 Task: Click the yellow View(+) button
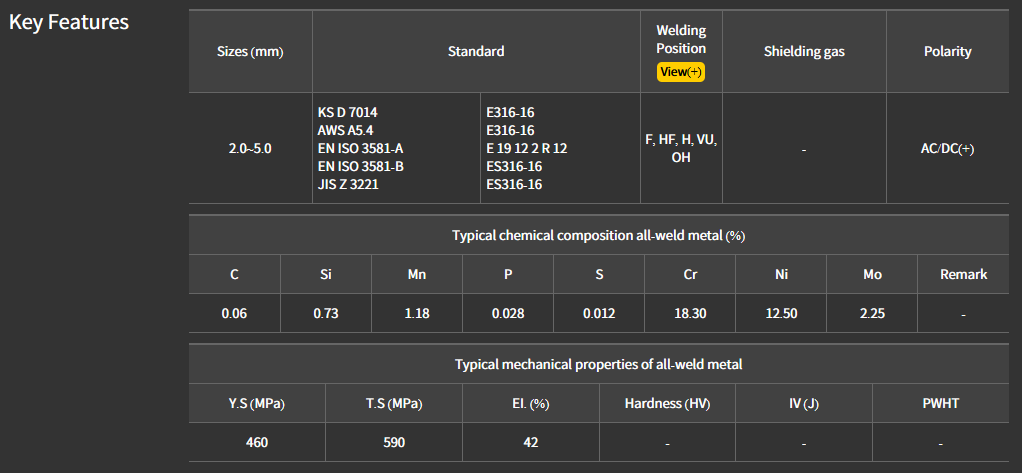pyautogui.click(x=681, y=72)
